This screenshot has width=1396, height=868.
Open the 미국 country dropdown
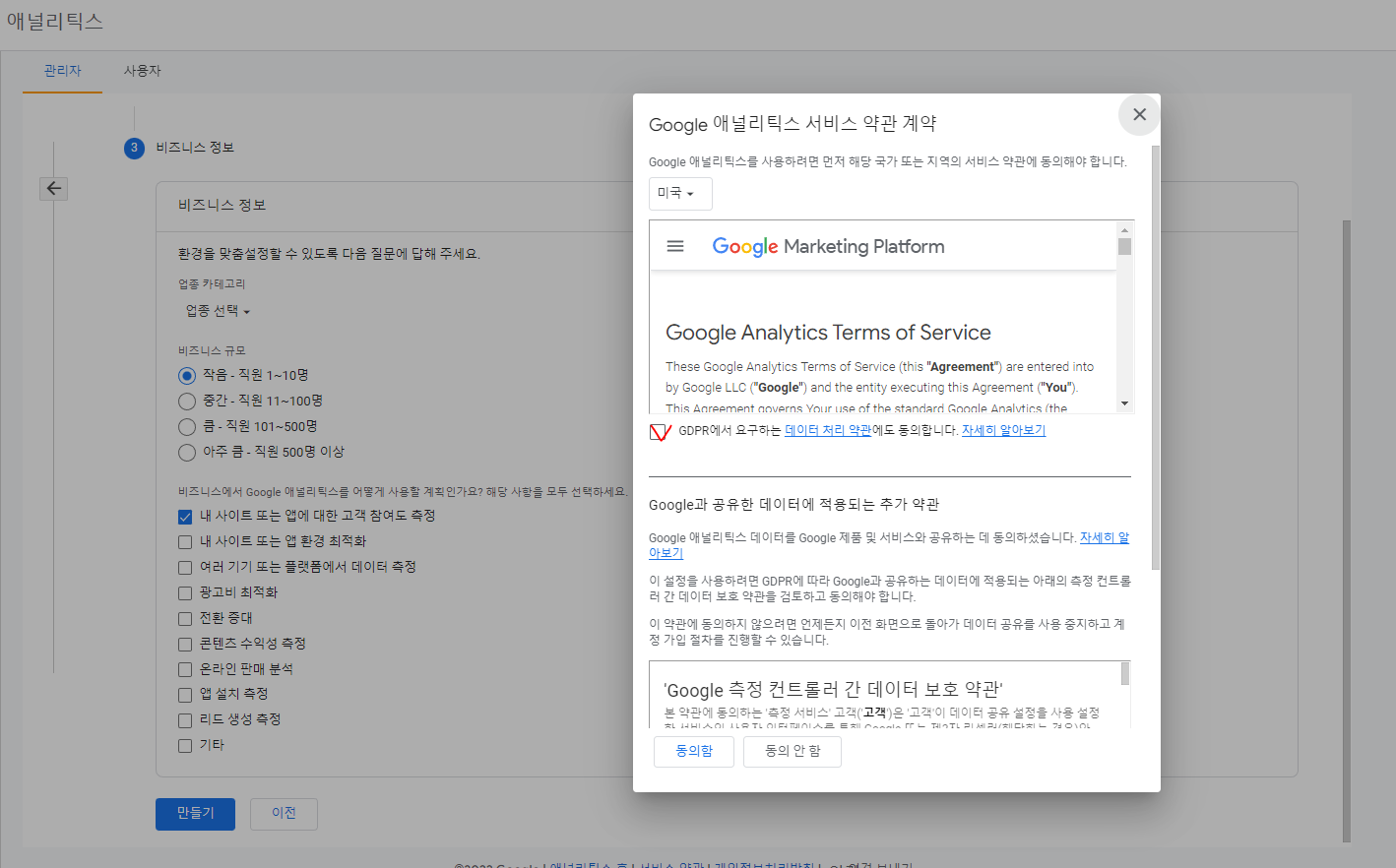[x=680, y=193]
